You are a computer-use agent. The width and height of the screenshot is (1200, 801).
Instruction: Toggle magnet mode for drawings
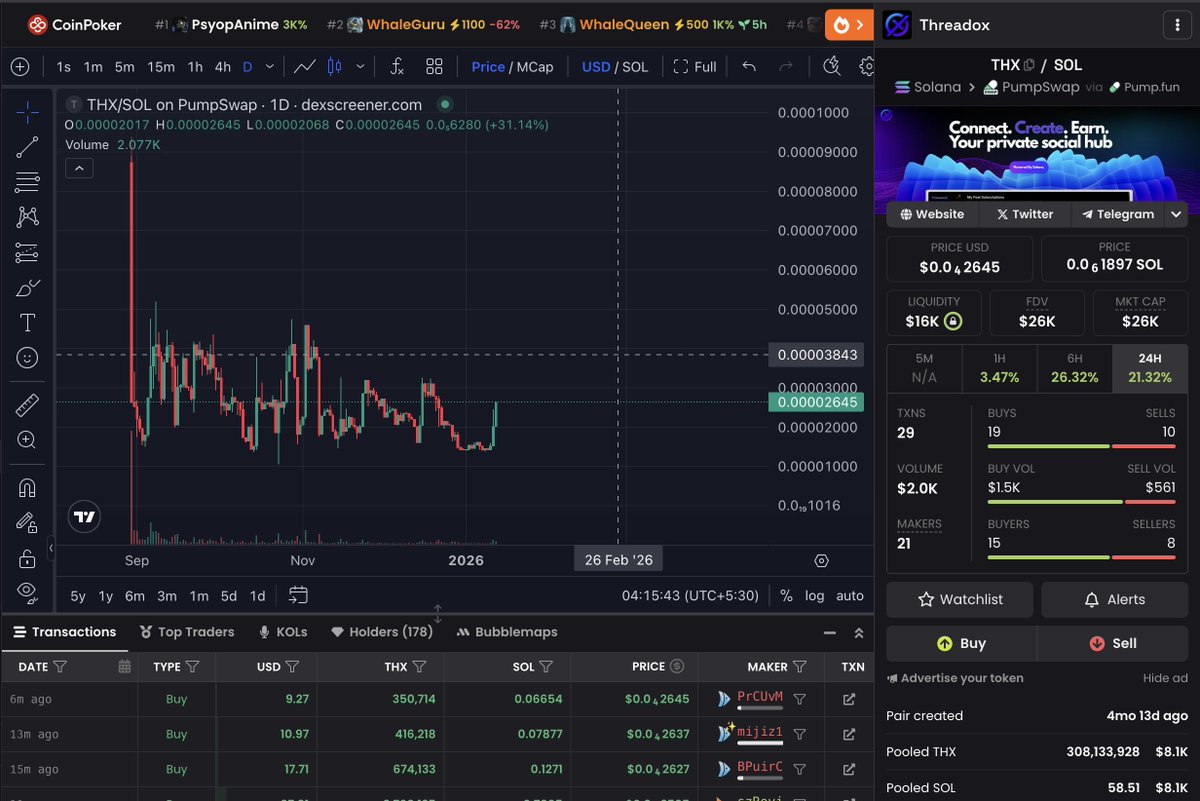tap(27, 487)
